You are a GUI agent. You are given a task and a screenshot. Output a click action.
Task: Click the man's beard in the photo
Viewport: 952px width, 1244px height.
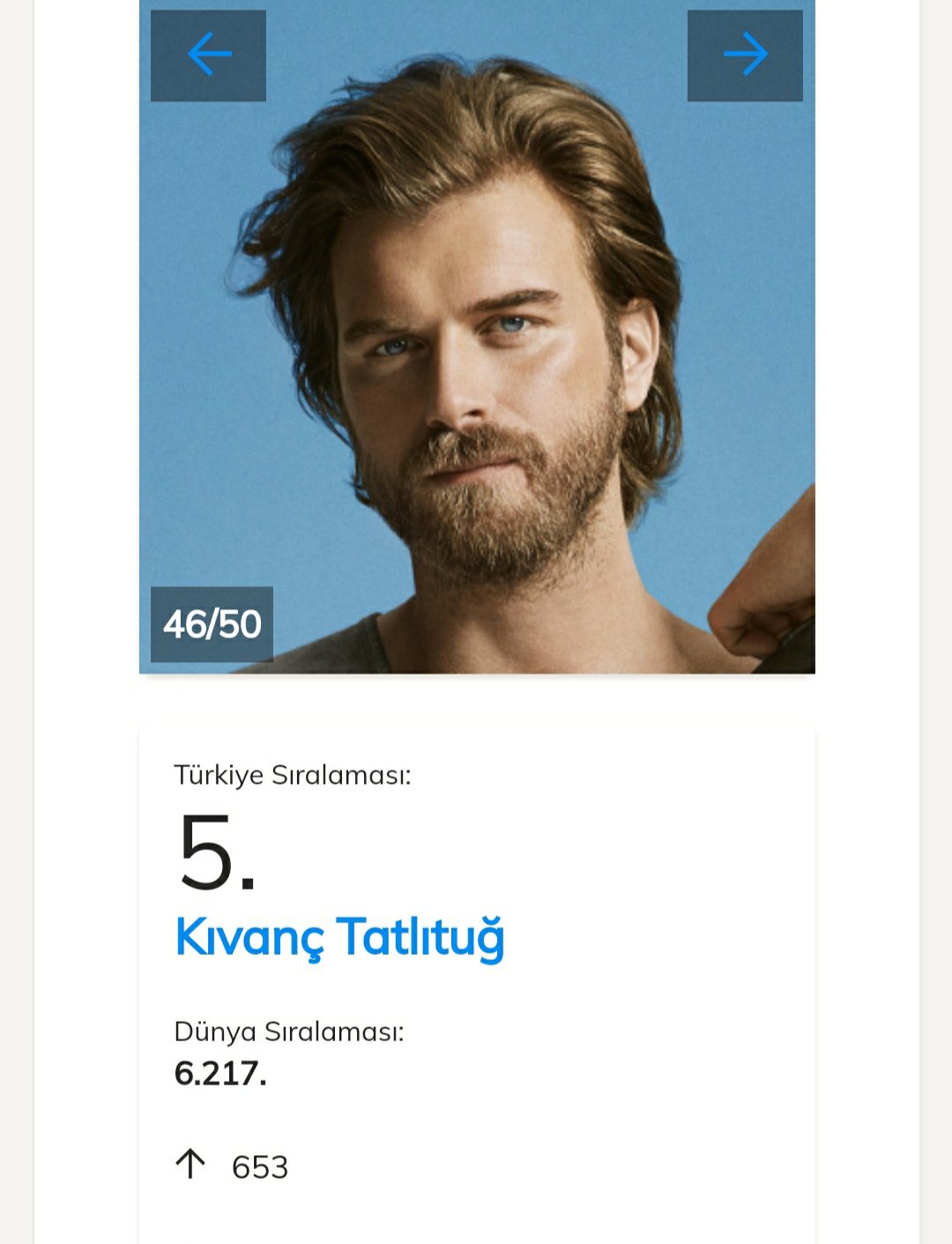pos(494,520)
